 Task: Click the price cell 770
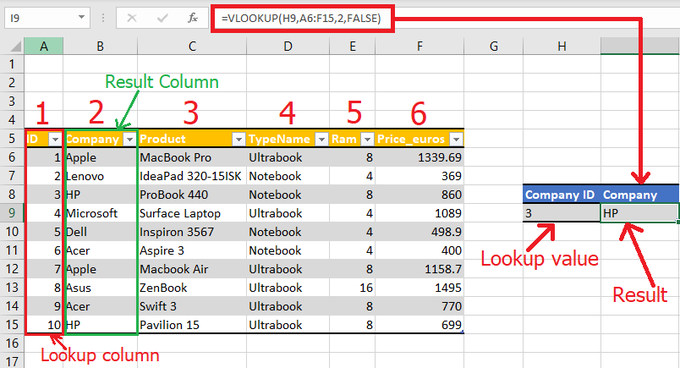(x=420, y=306)
